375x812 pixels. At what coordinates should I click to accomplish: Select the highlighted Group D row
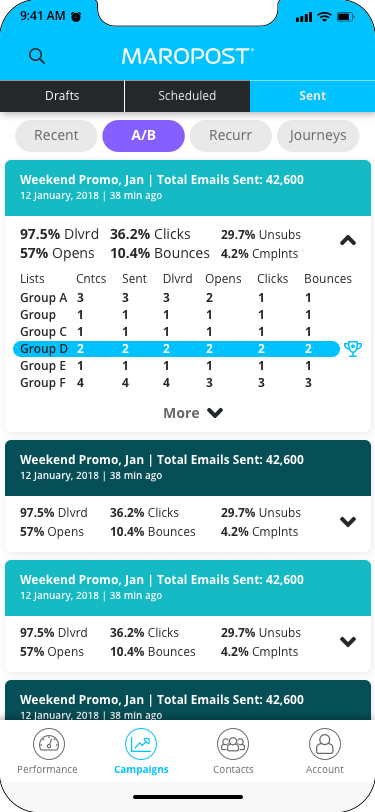click(x=177, y=349)
